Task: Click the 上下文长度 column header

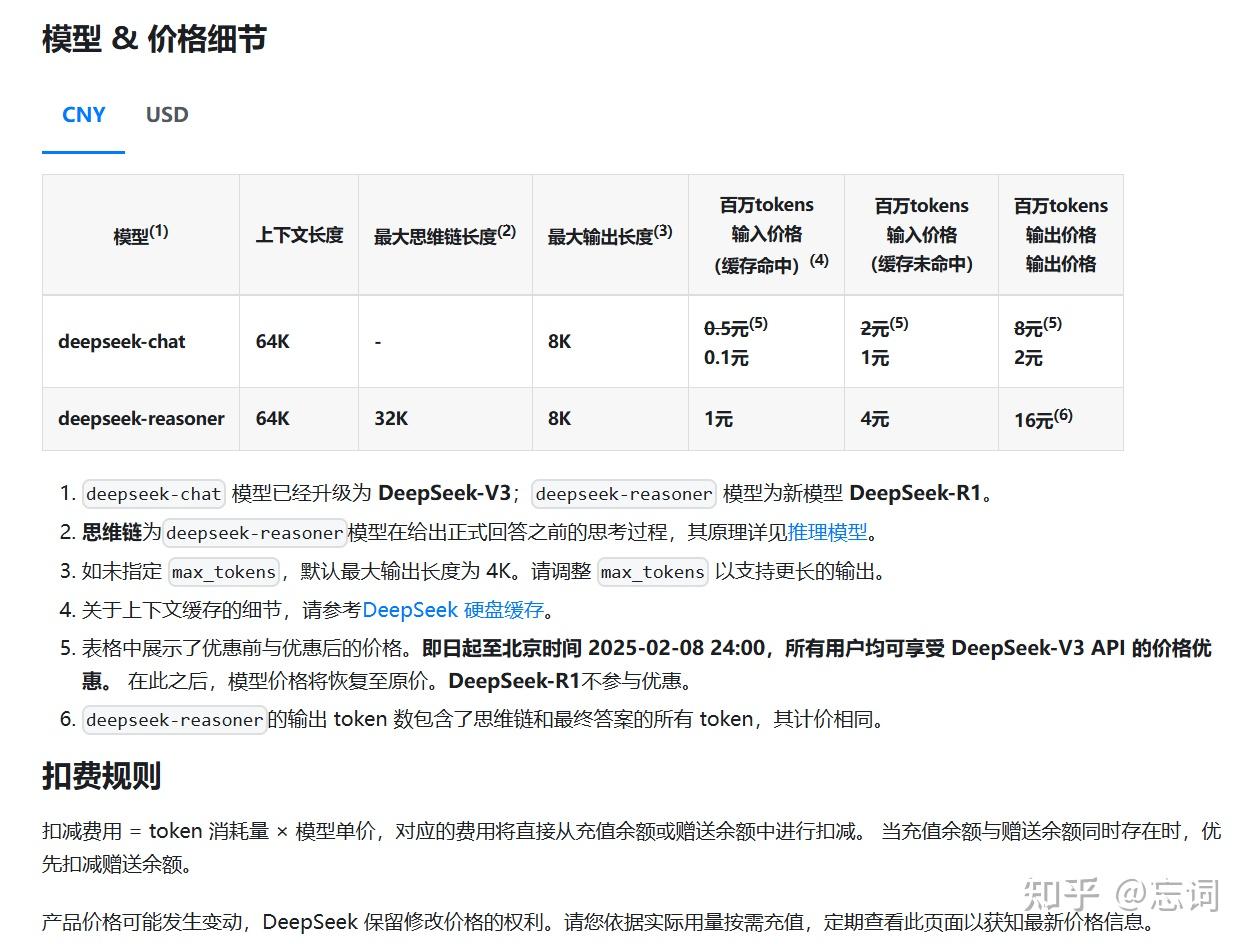Action: point(297,235)
